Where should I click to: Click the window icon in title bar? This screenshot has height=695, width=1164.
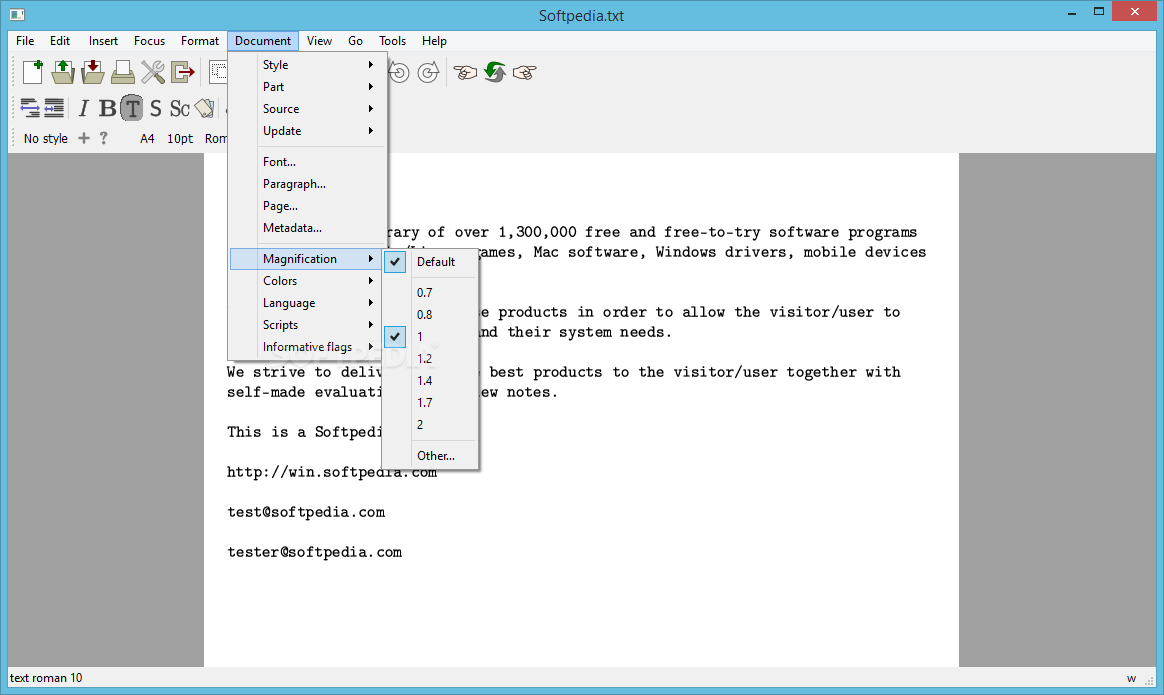coord(17,14)
